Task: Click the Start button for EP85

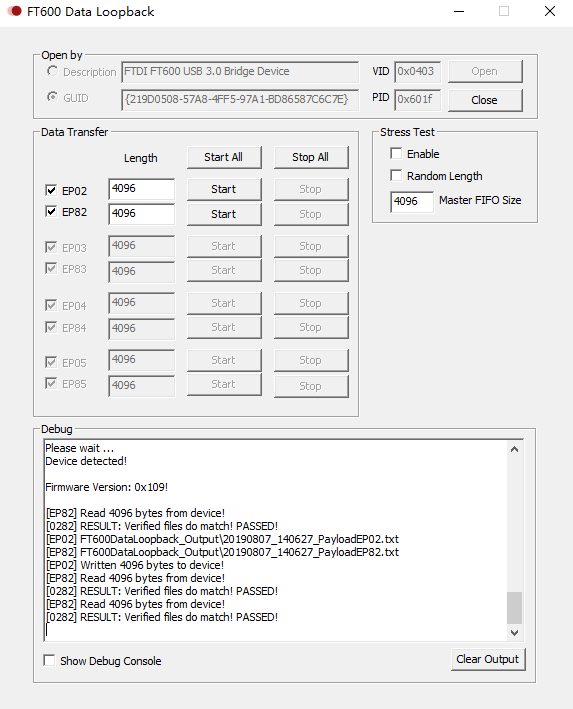Action: 224,384
